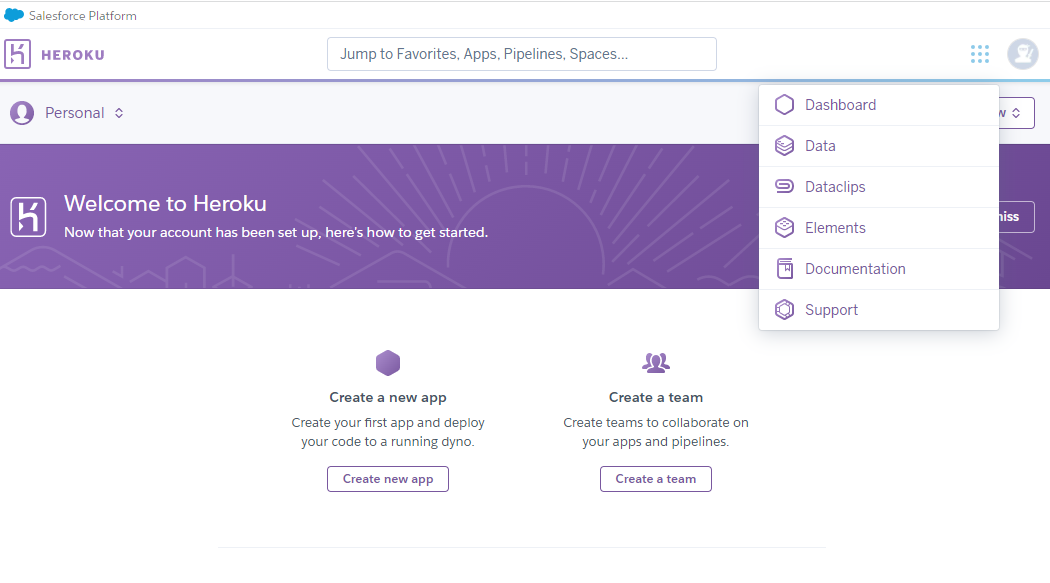1050x583 pixels.
Task: Click the Create a new app heading
Action: coord(388,397)
